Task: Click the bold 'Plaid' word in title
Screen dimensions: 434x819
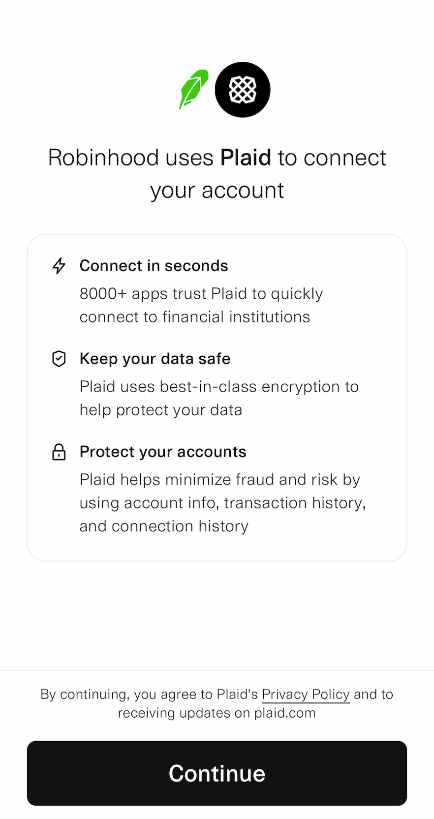Action: pyautogui.click(x=245, y=157)
